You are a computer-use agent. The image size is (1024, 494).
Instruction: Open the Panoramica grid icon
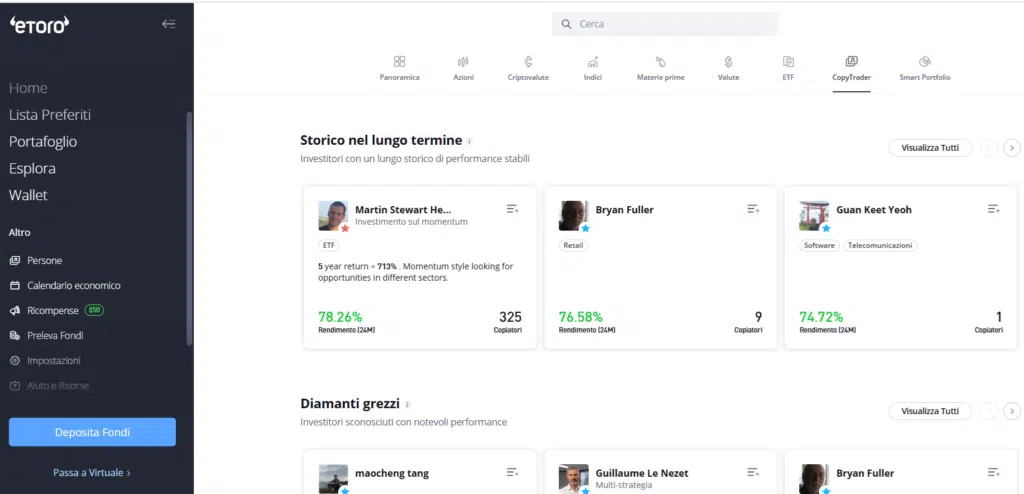point(400,61)
